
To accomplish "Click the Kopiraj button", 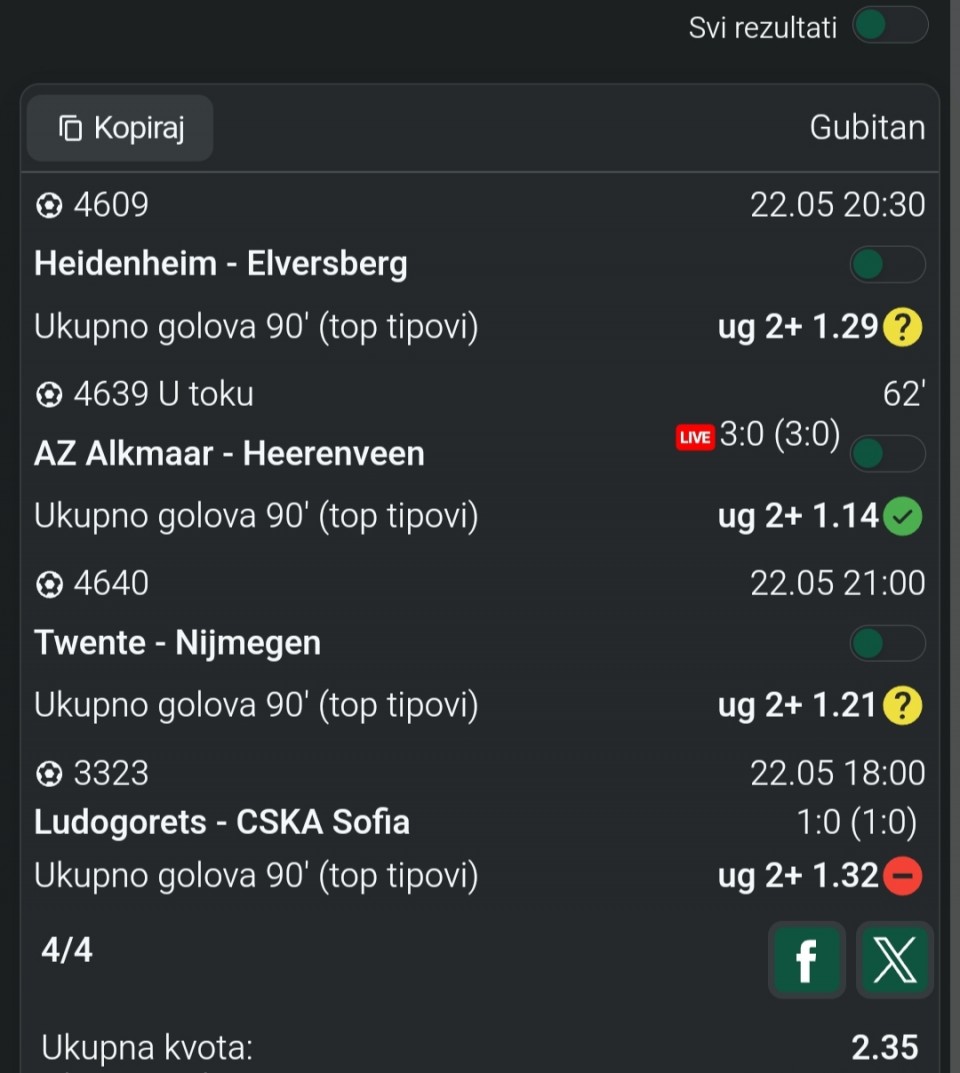I will 120,128.
